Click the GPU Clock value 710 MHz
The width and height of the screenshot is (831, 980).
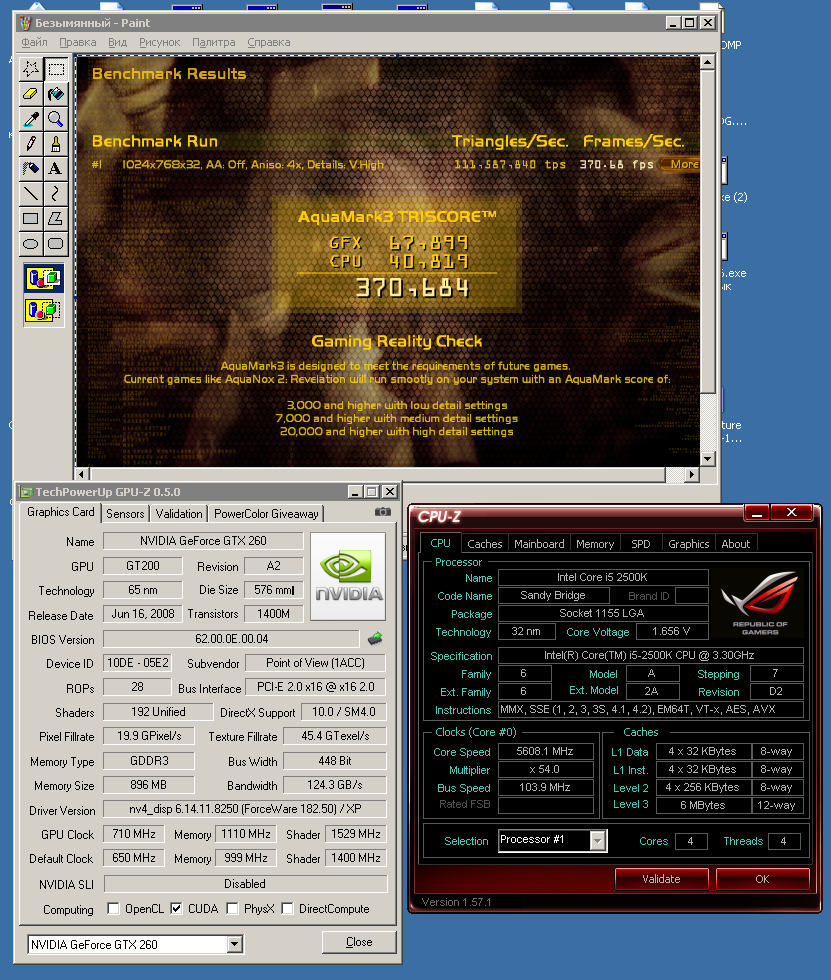134,834
